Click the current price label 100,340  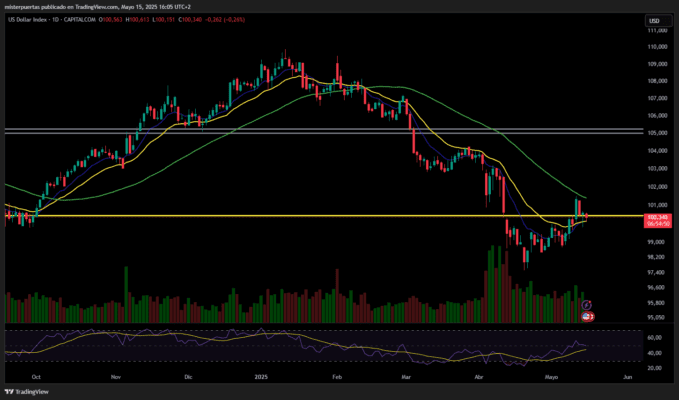point(657,216)
